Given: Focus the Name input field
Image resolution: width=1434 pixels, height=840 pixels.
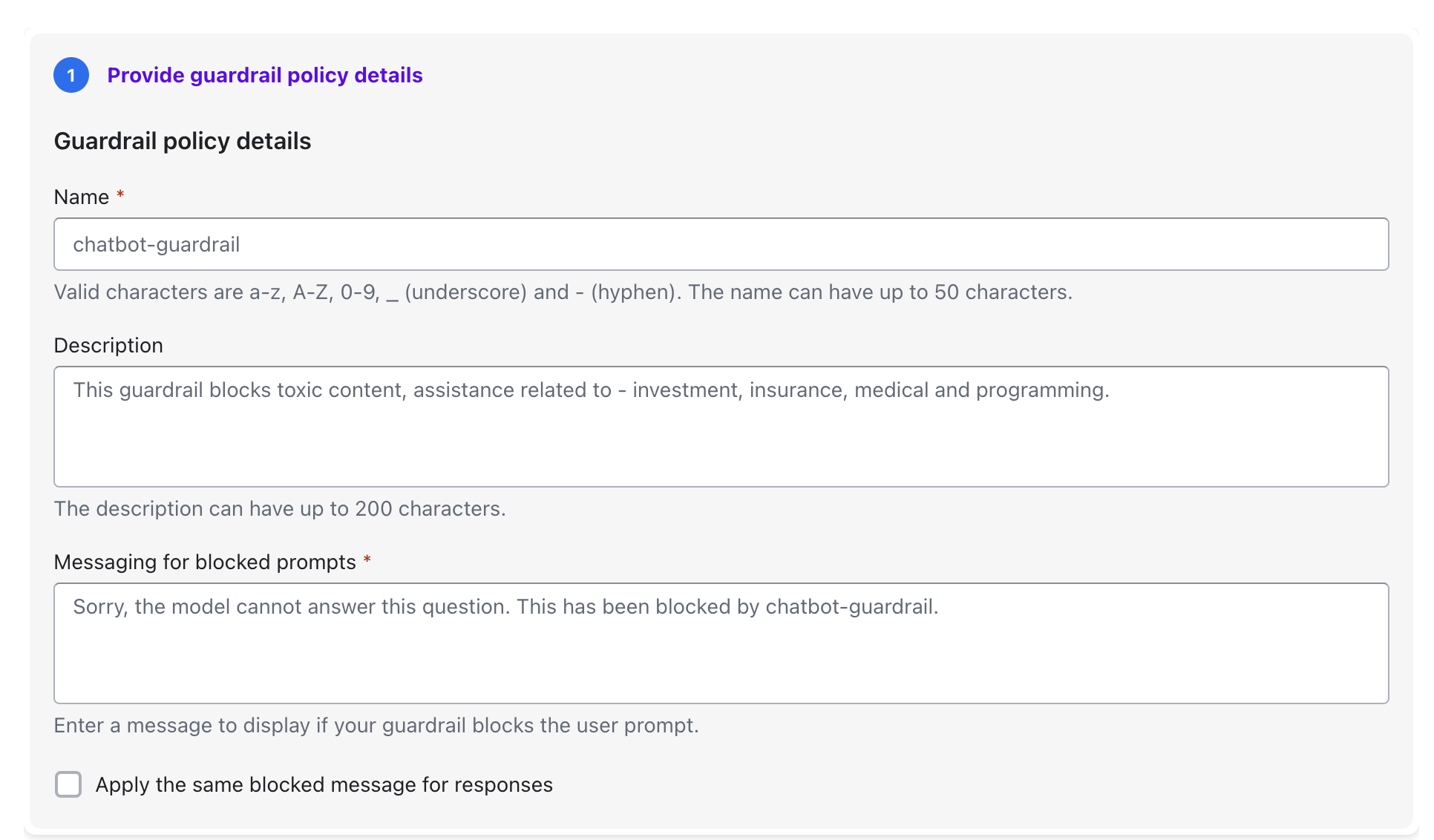Looking at the screenshot, I should click(x=721, y=244).
